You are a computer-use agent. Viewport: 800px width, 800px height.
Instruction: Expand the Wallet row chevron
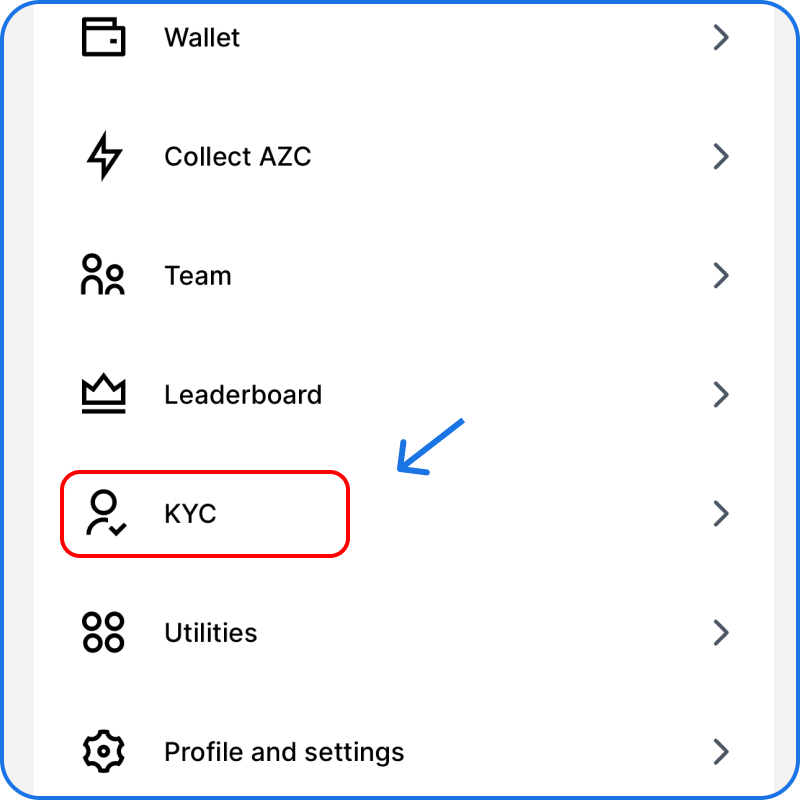tap(720, 38)
